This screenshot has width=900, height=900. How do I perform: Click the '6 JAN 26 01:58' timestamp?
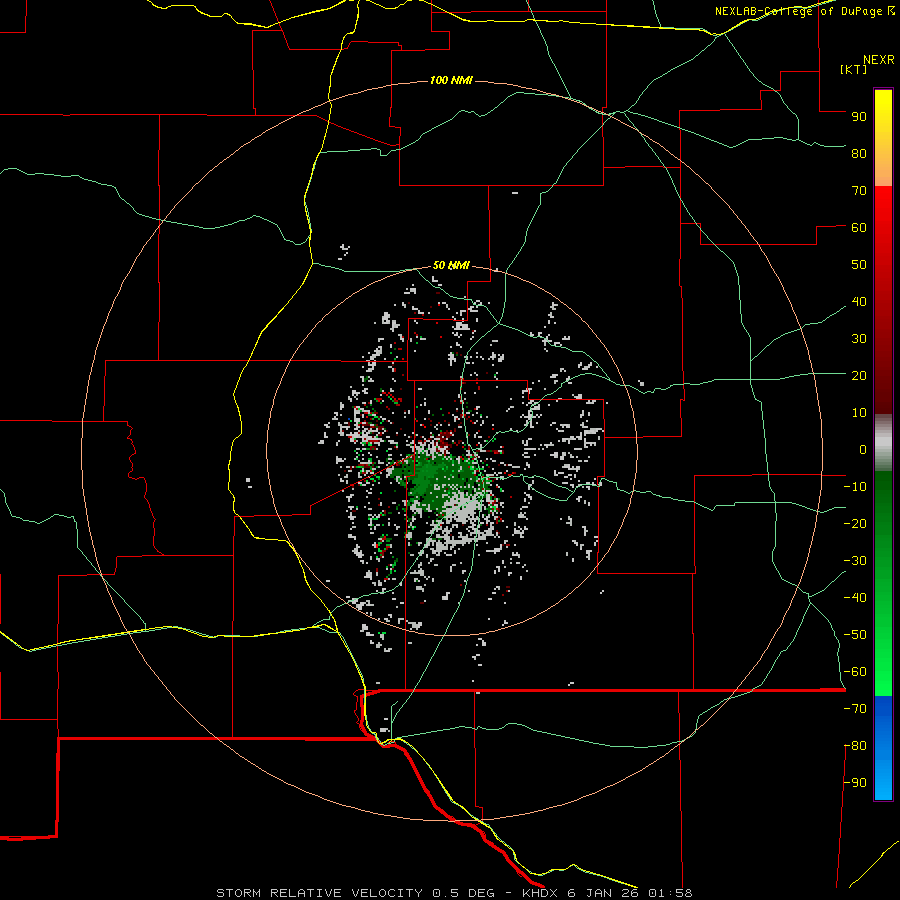(630, 893)
